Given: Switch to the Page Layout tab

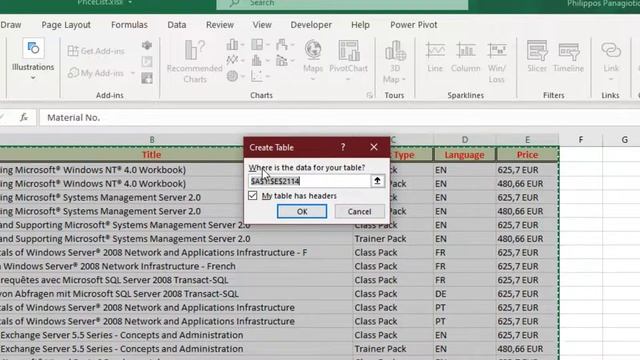Looking at the screenshot, I should click(x=66, y=25).
